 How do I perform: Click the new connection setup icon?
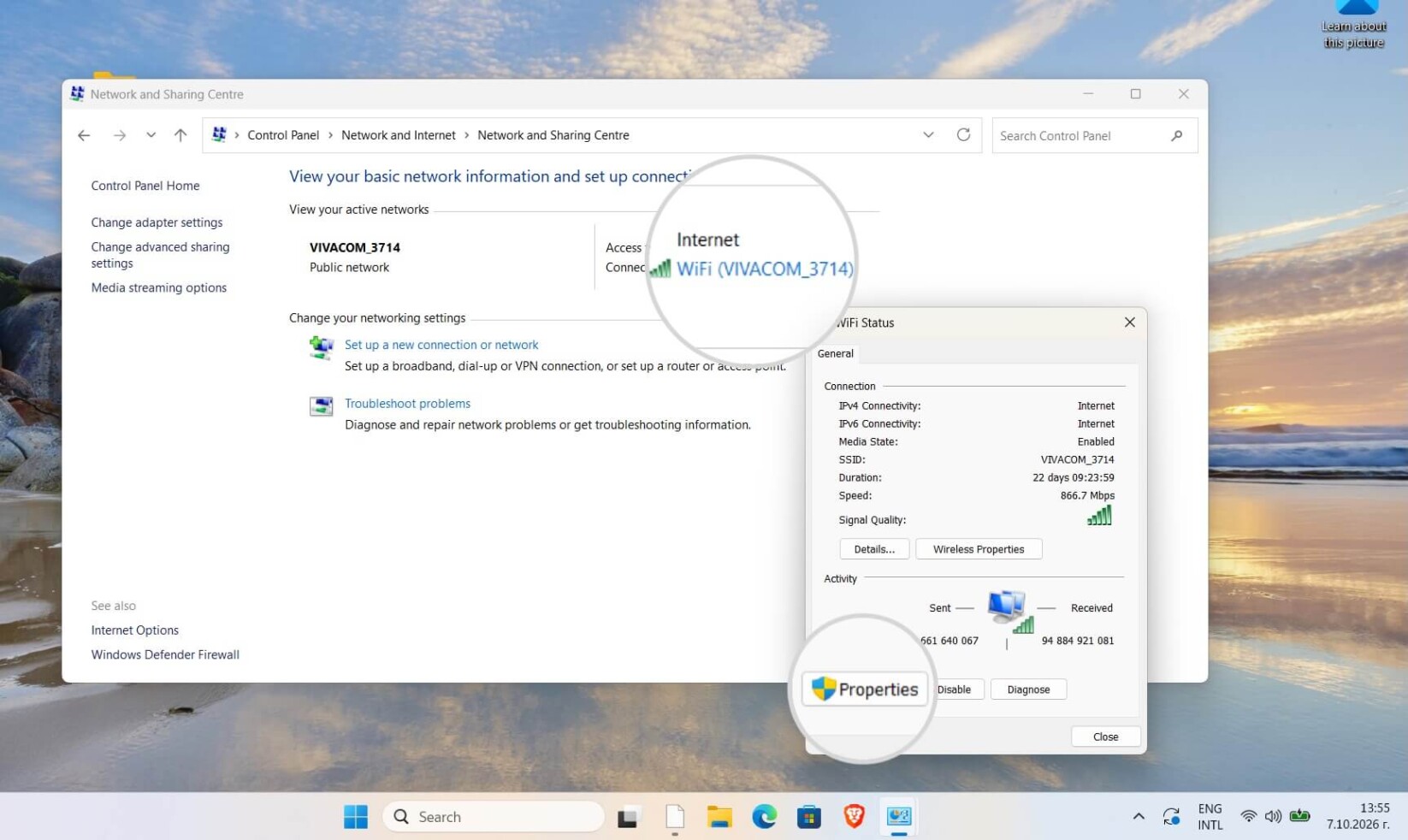322,347
